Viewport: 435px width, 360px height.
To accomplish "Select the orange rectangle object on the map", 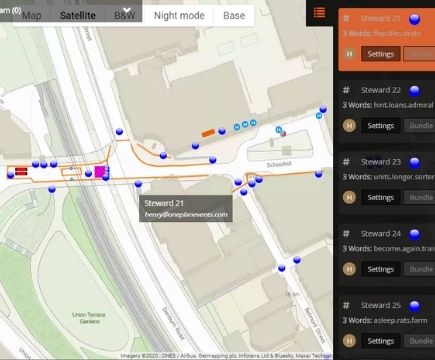I will pyautogui.click(x=208, y=133).
